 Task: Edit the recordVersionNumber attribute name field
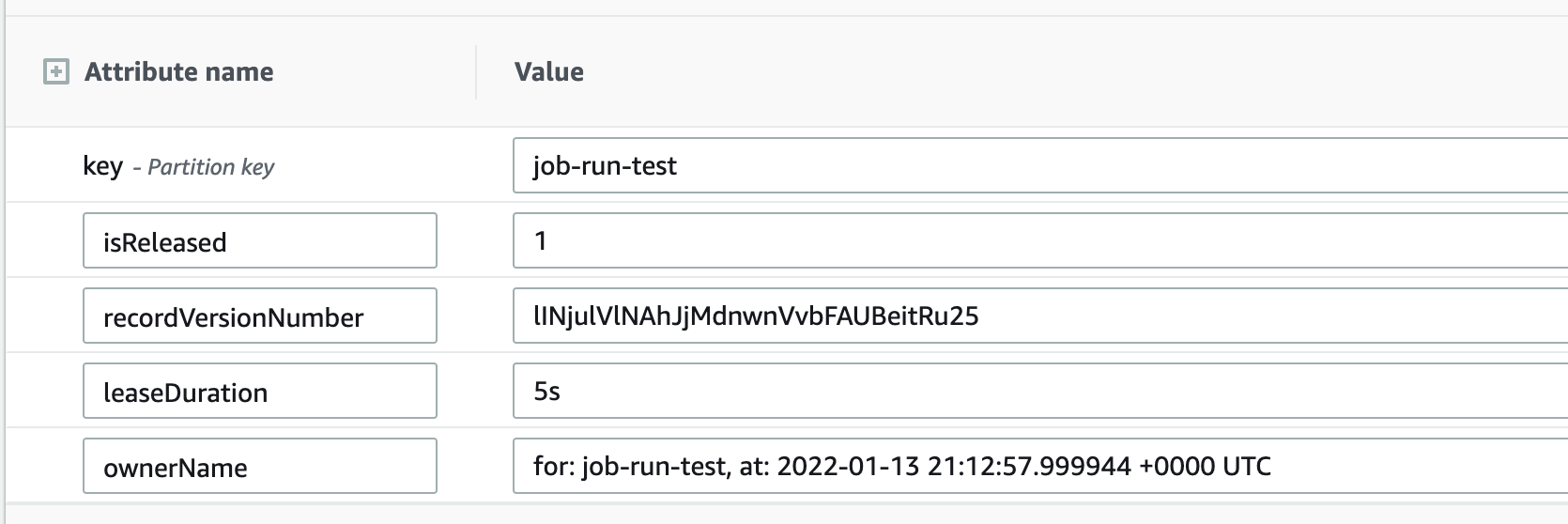tap(260, 316)
